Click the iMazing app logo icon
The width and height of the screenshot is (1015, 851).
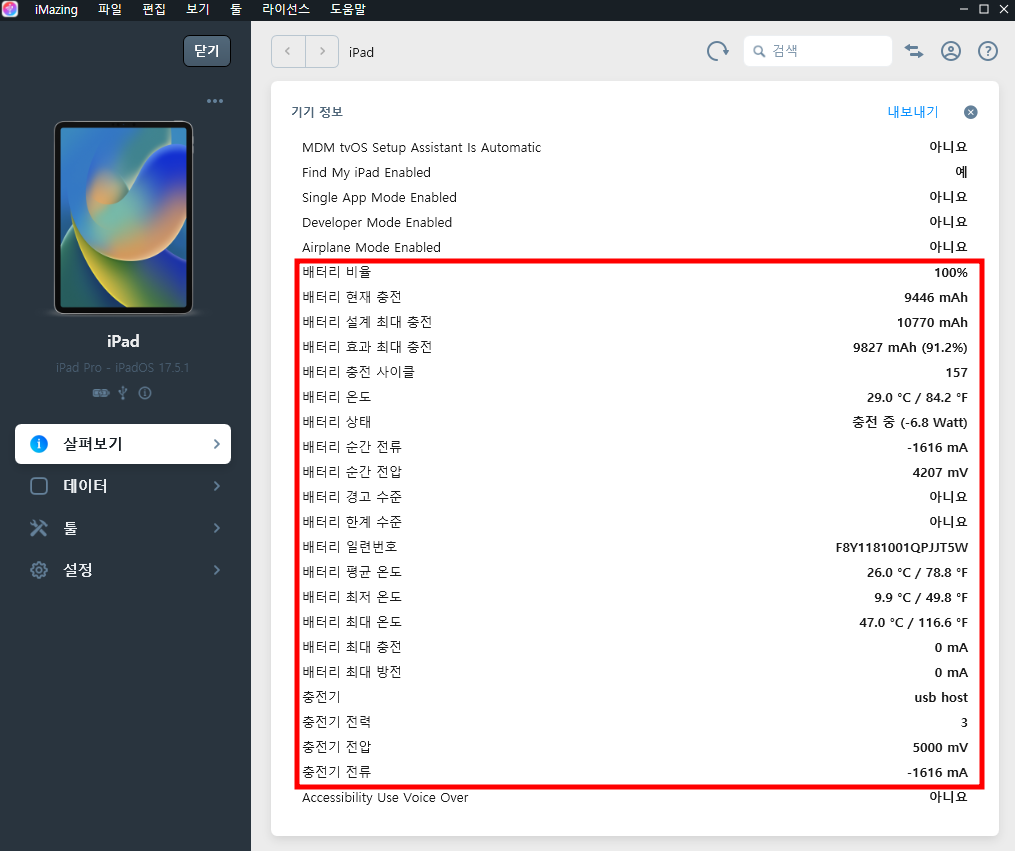point(10,9)
